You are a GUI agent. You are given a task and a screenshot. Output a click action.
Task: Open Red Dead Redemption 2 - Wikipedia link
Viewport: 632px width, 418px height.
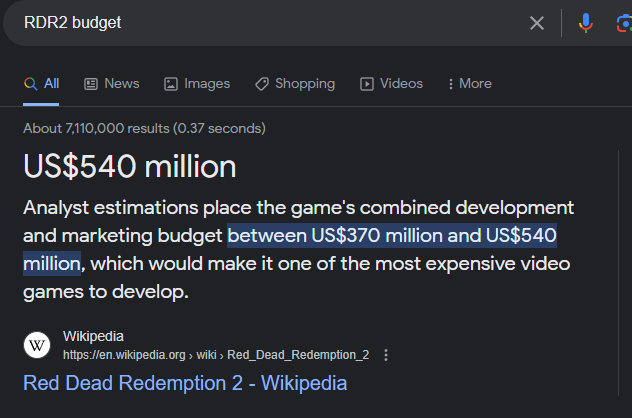tap(185, 383)
